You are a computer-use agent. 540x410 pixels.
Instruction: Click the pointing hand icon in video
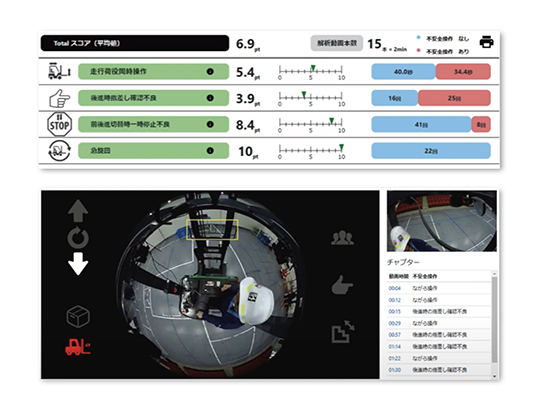click(342, 285)
